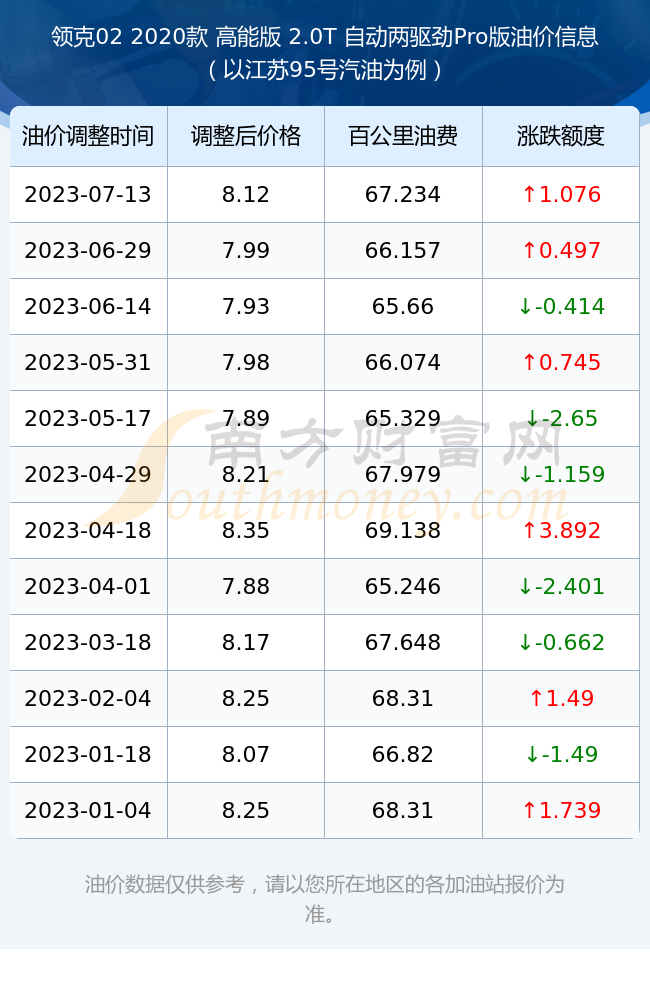The image size is (650, 1000).
Task: Click the red ↑1.739 change value
Action: click(x=561, y=810)
